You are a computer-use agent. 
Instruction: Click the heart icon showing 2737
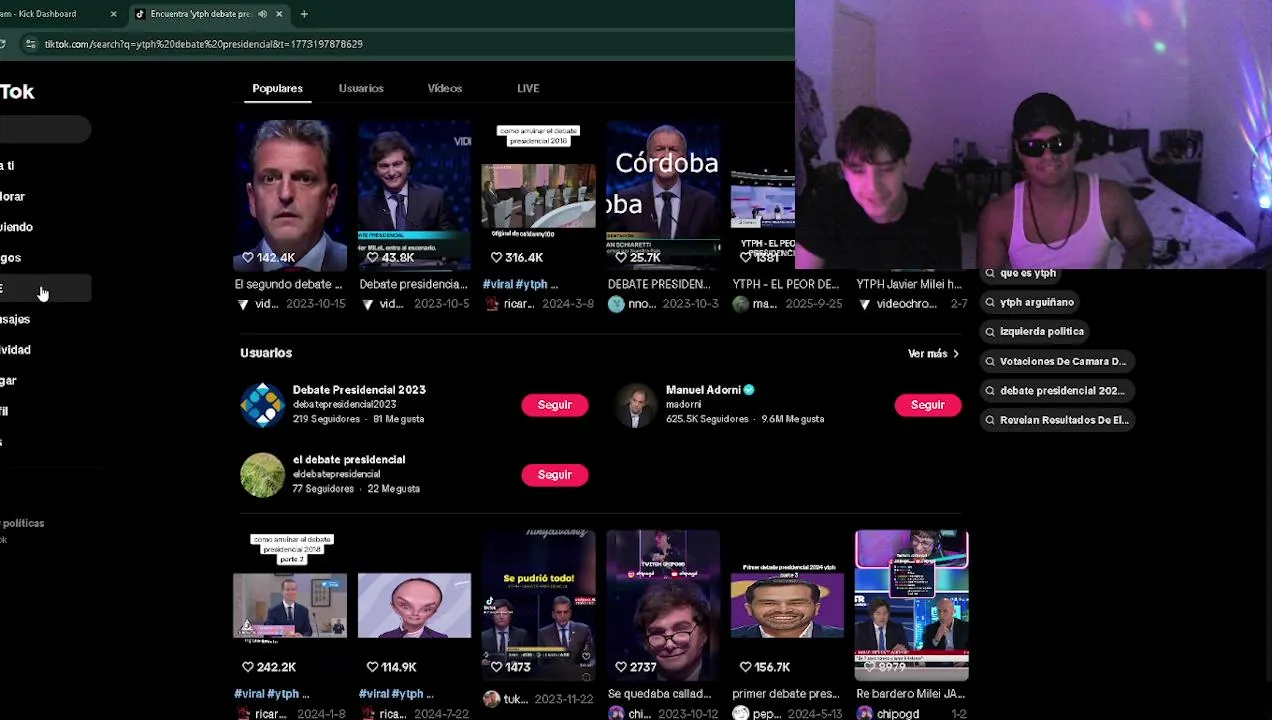[620, 667]
